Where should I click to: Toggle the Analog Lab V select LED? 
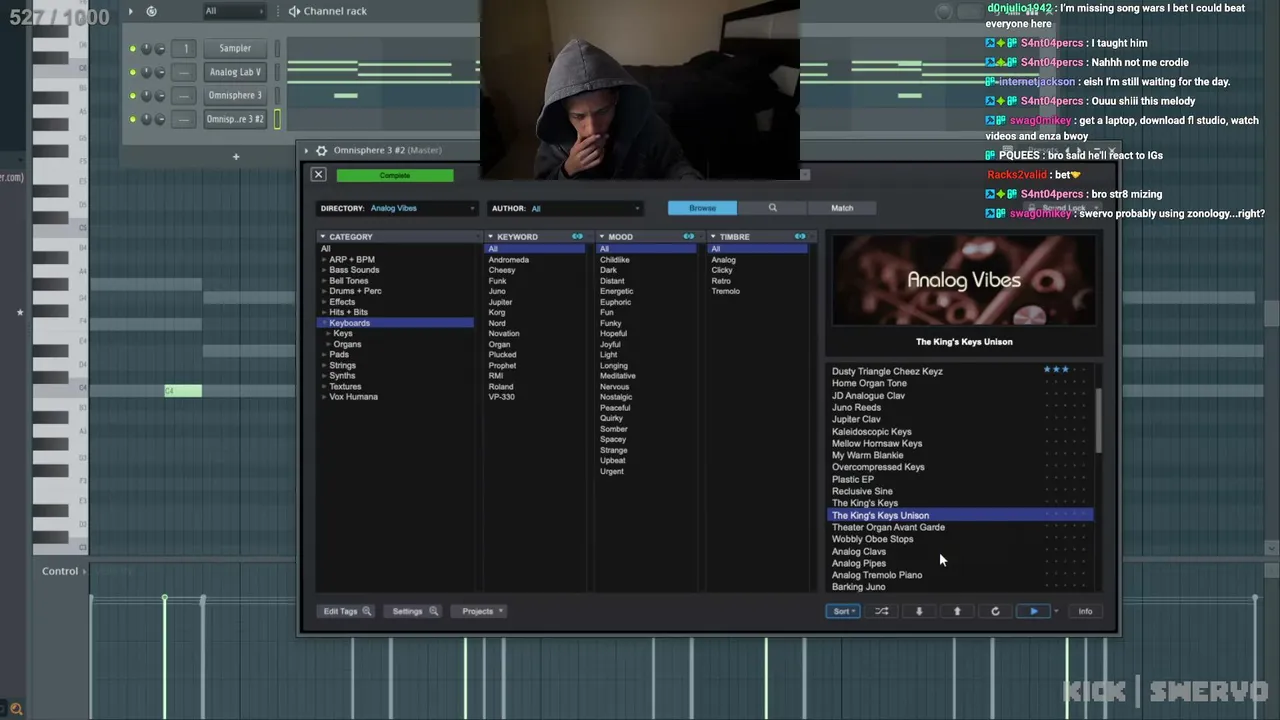click(x=277, y=72)
